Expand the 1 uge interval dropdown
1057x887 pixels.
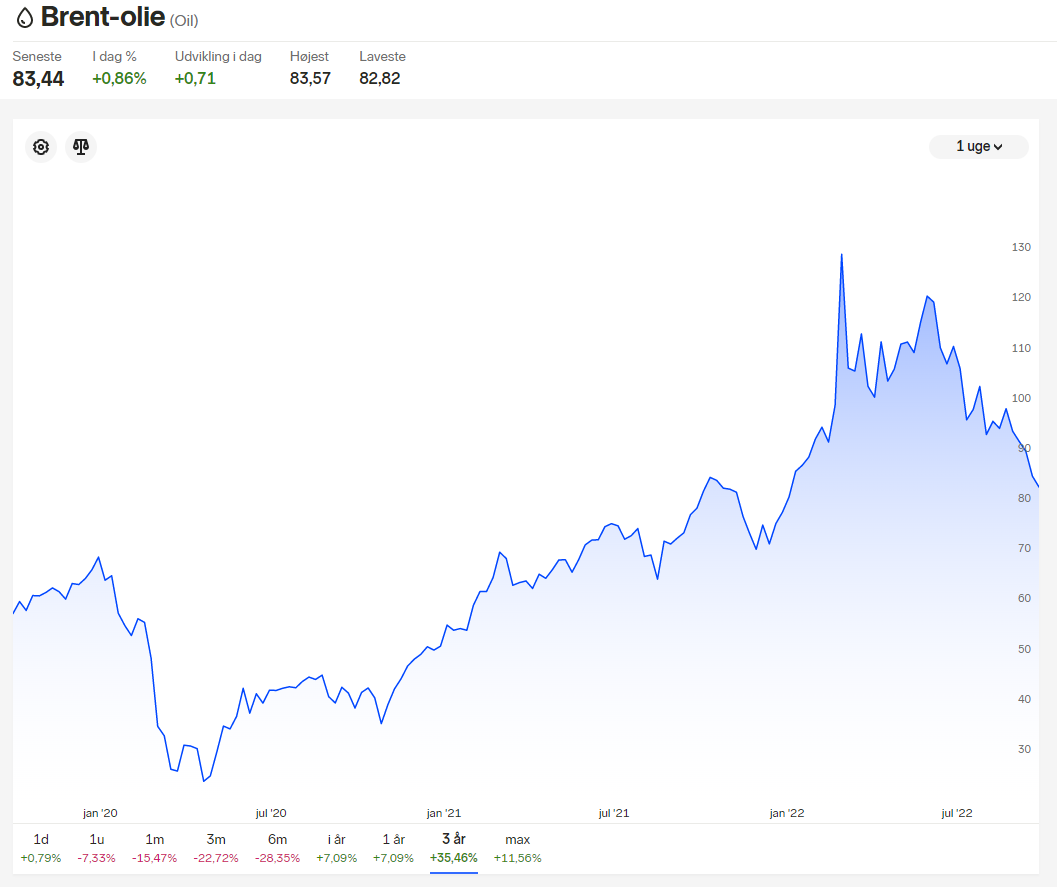click(x=979, y=146)
